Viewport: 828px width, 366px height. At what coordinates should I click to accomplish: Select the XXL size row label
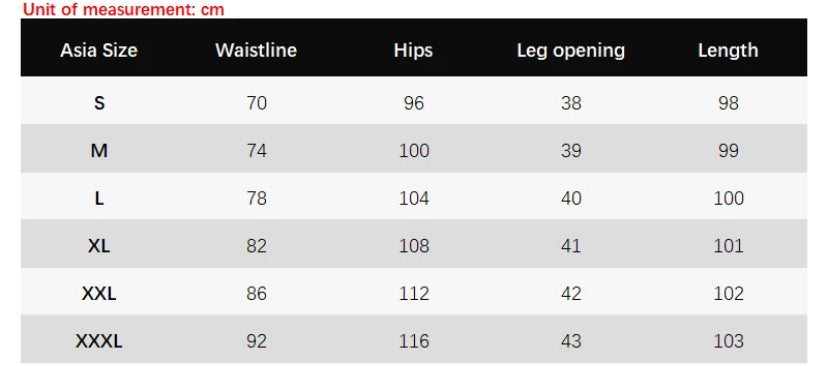(99, 293)
